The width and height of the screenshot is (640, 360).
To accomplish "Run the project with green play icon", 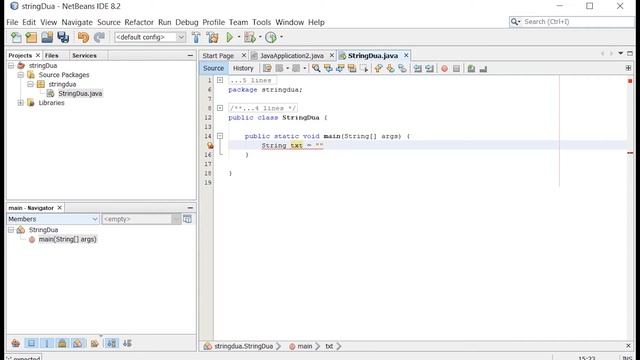I will tap(229, 38).
